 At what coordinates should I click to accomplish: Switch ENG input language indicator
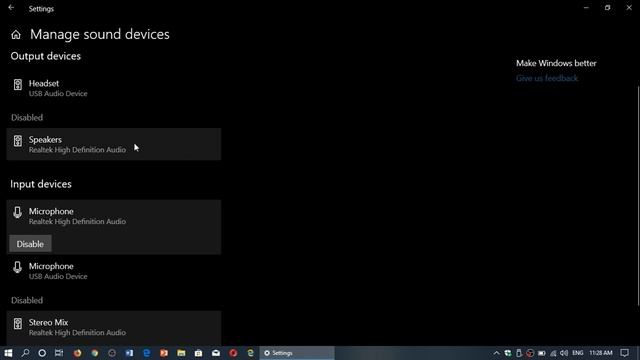coord(578,353)
